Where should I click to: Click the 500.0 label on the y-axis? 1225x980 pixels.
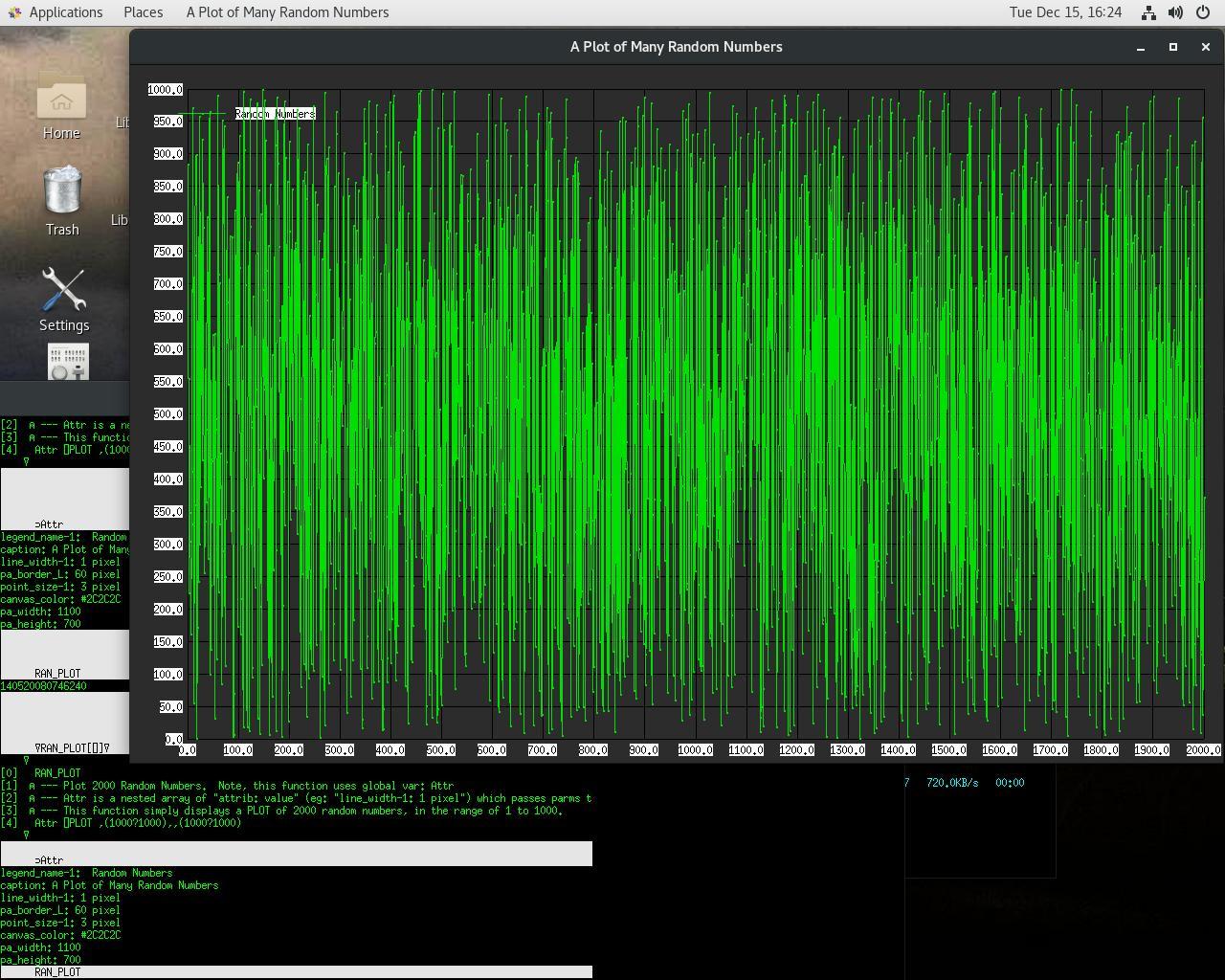(167, 414)
